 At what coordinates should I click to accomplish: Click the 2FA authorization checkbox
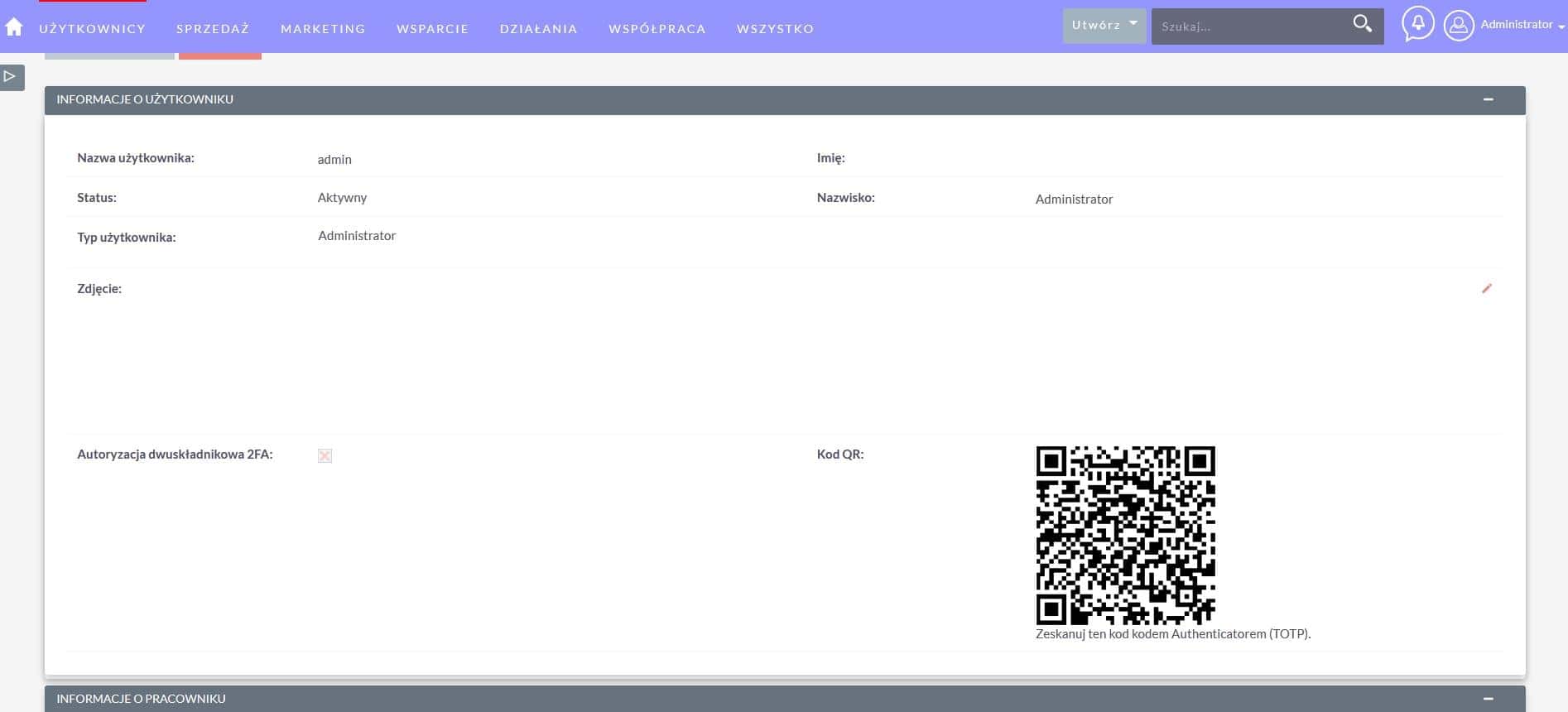click(325, 455)
